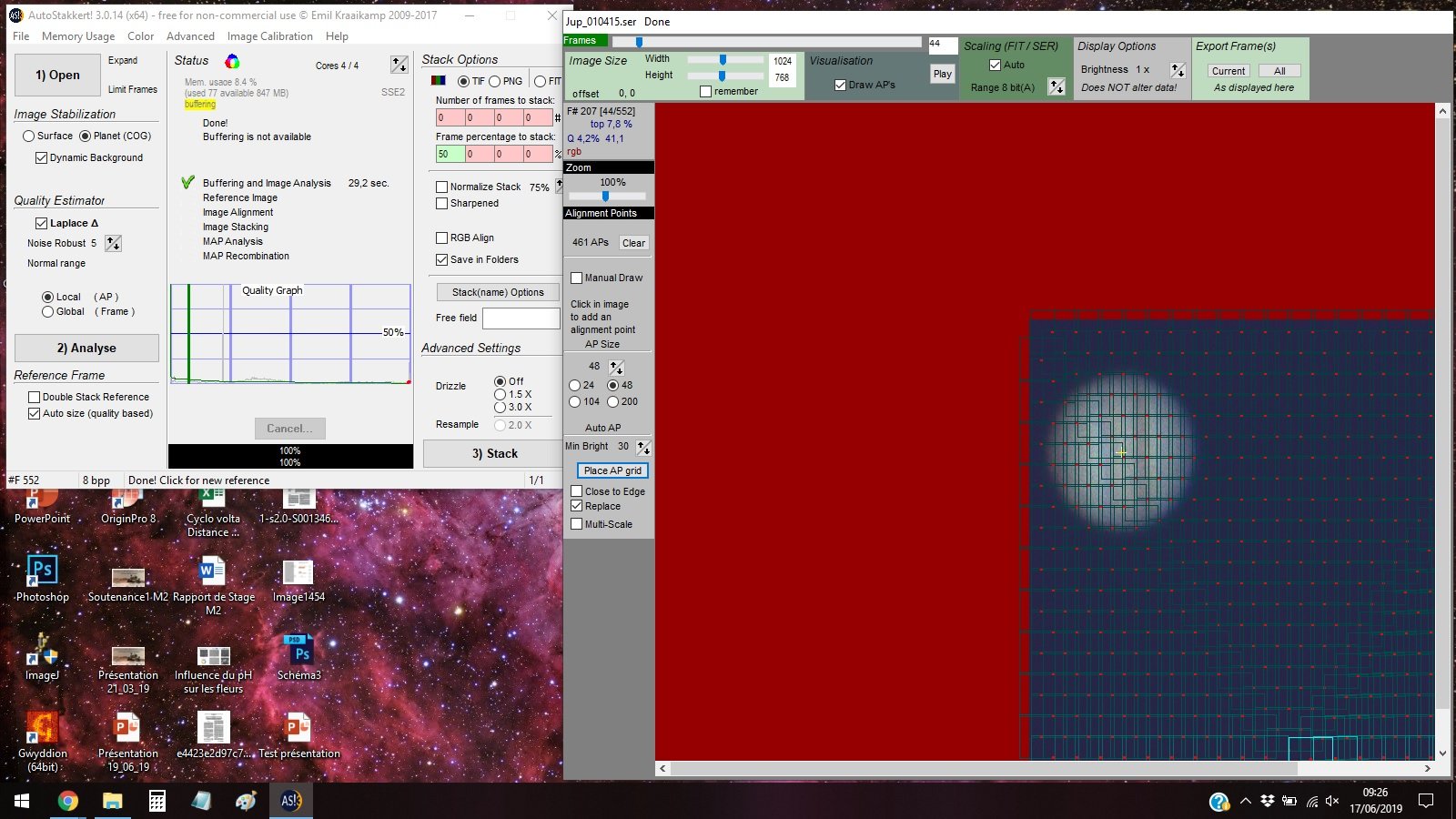Click the first Frame percentage field showing 50

pyautogui.click(x=450, y=154)
